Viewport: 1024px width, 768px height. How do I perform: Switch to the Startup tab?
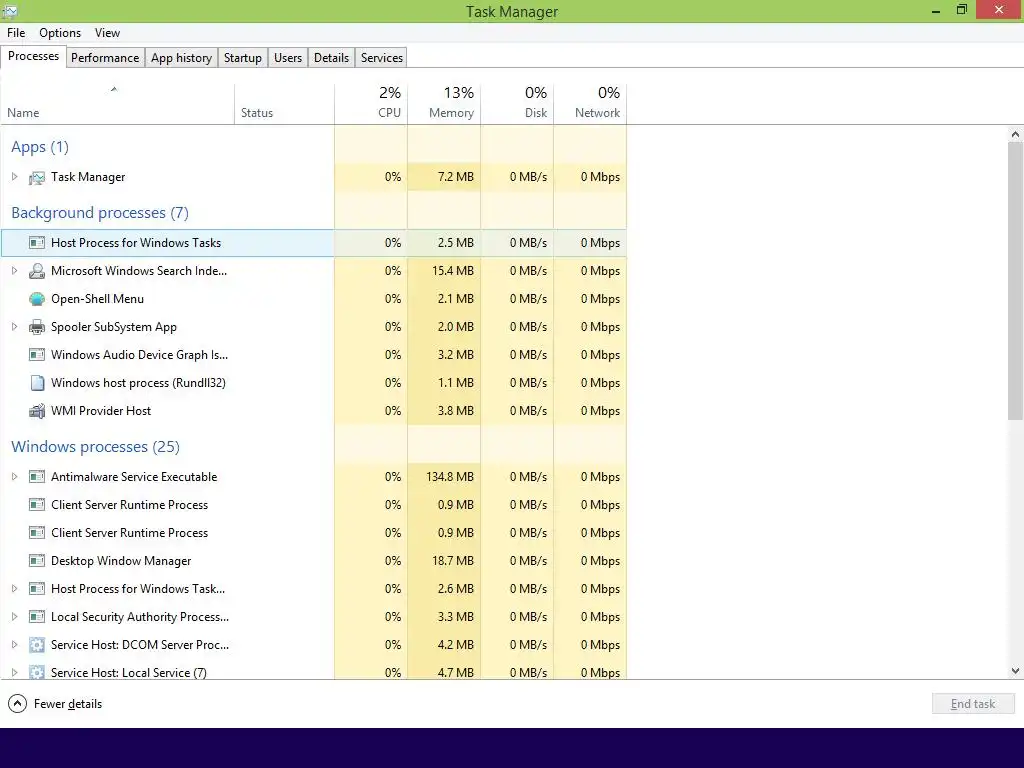[x=243, y=57]
